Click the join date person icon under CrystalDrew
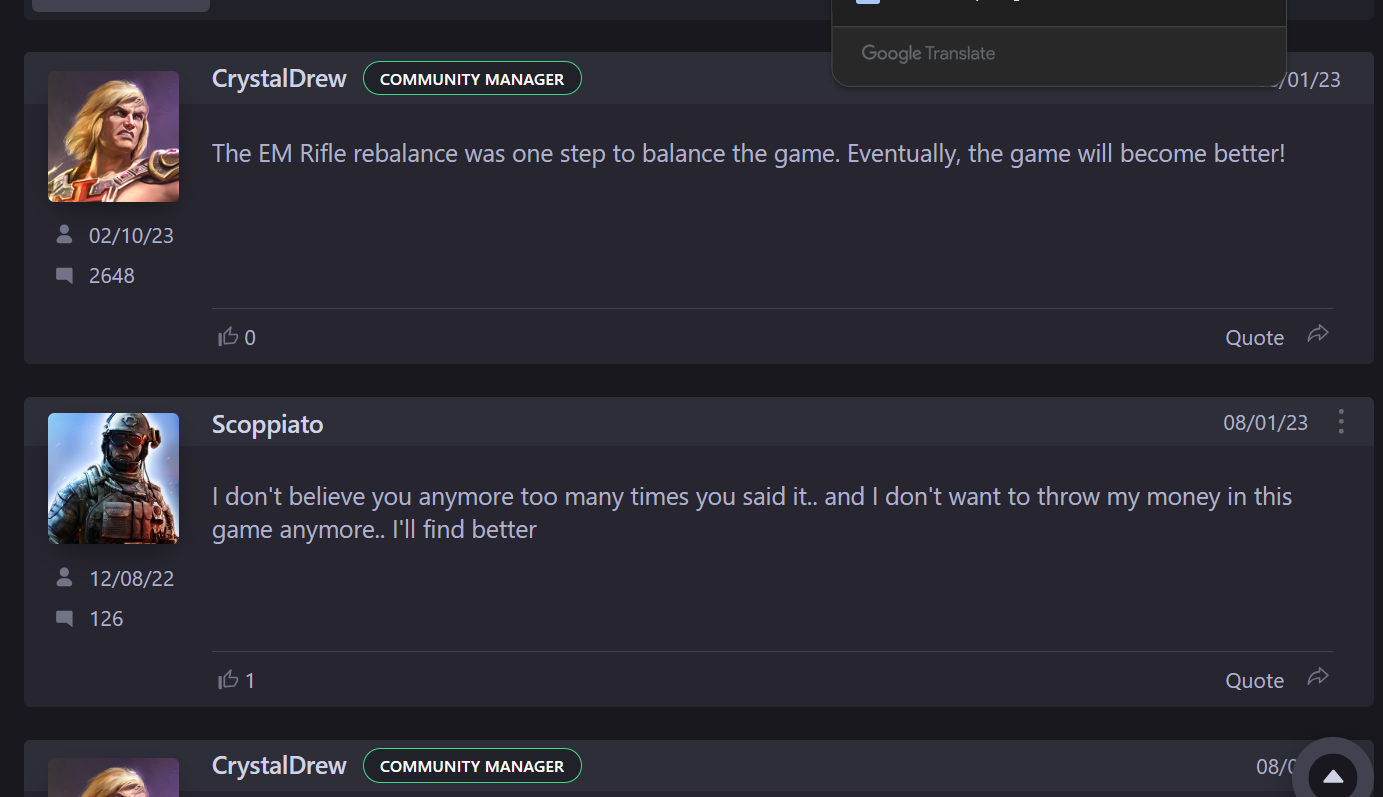Viewport: 1383px width, 797px height. (65, 235)
